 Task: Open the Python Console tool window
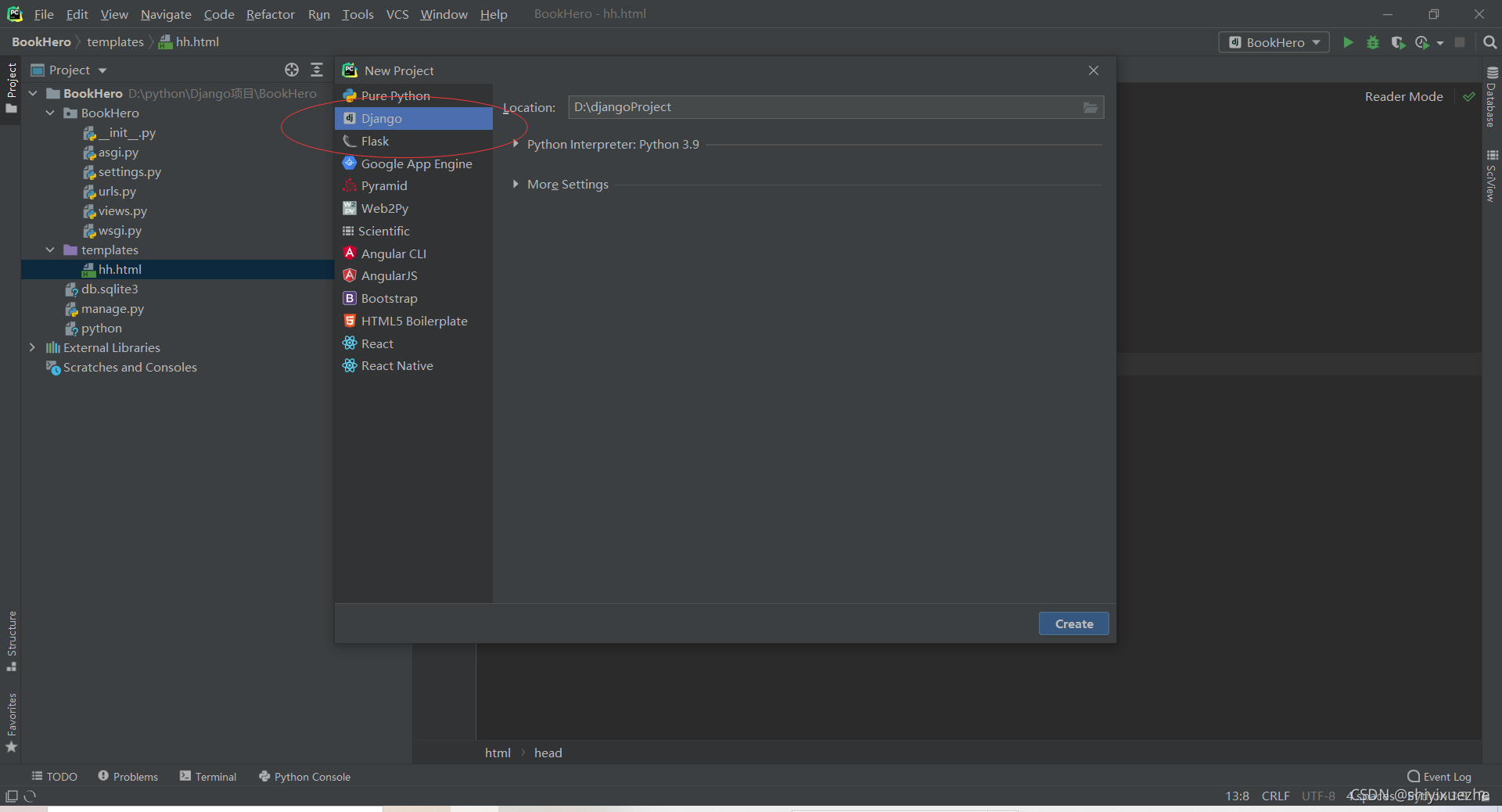click(304, 776)
